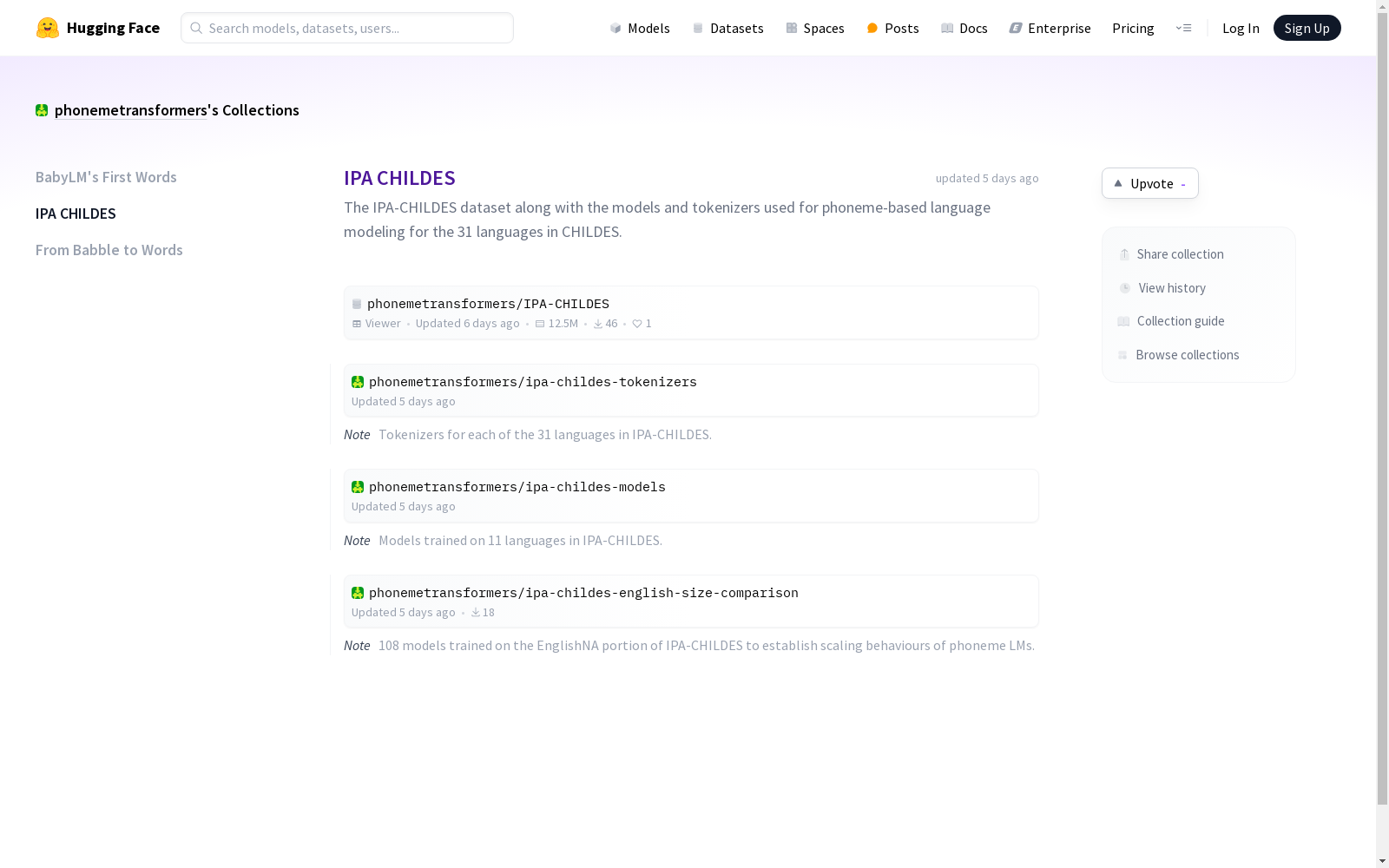1389x868 pixels.
Task: Click the Spaces grid icon
Action: point(792,28)
